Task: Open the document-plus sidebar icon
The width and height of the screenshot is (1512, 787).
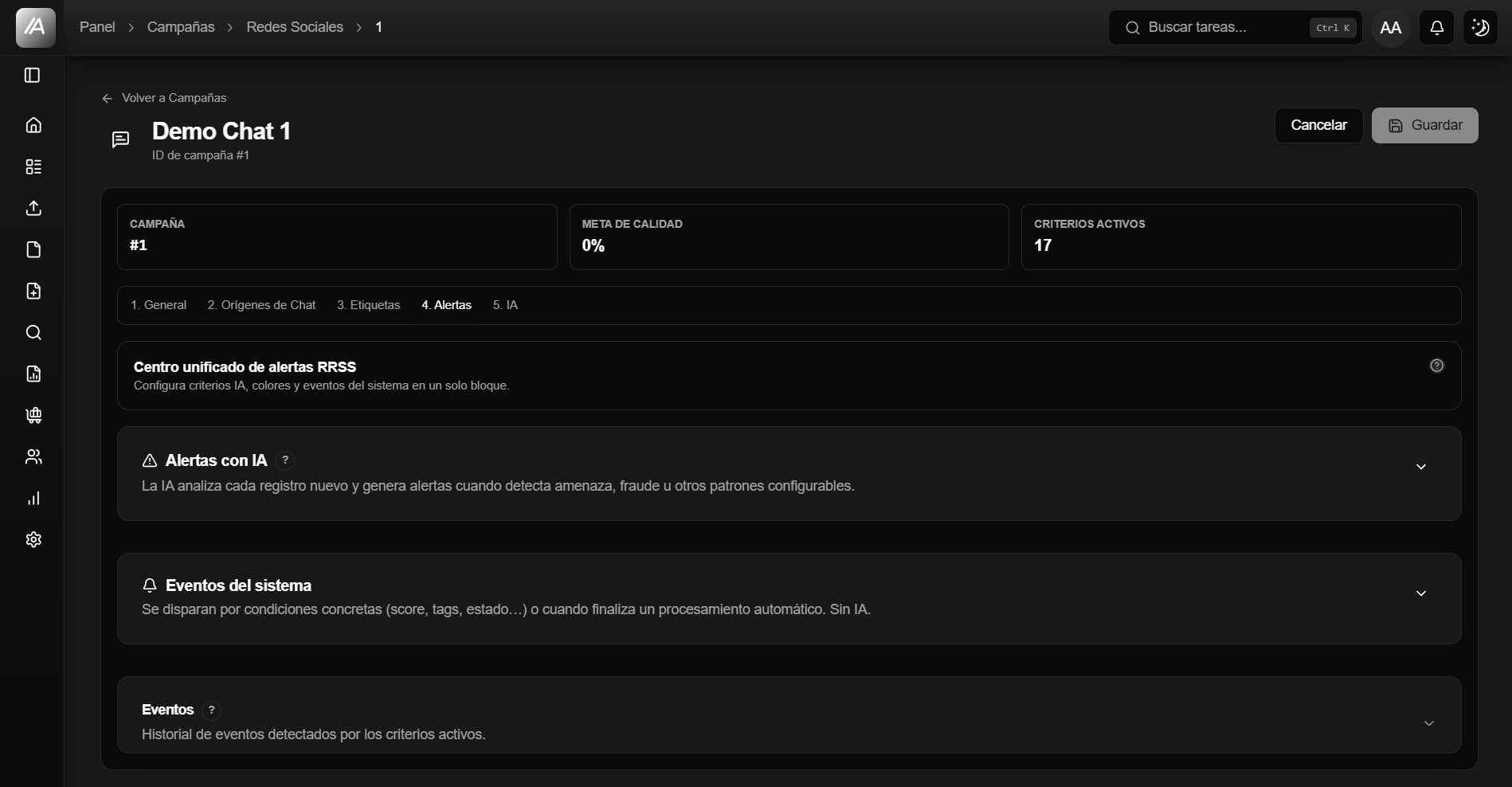Action: [33, 291]
